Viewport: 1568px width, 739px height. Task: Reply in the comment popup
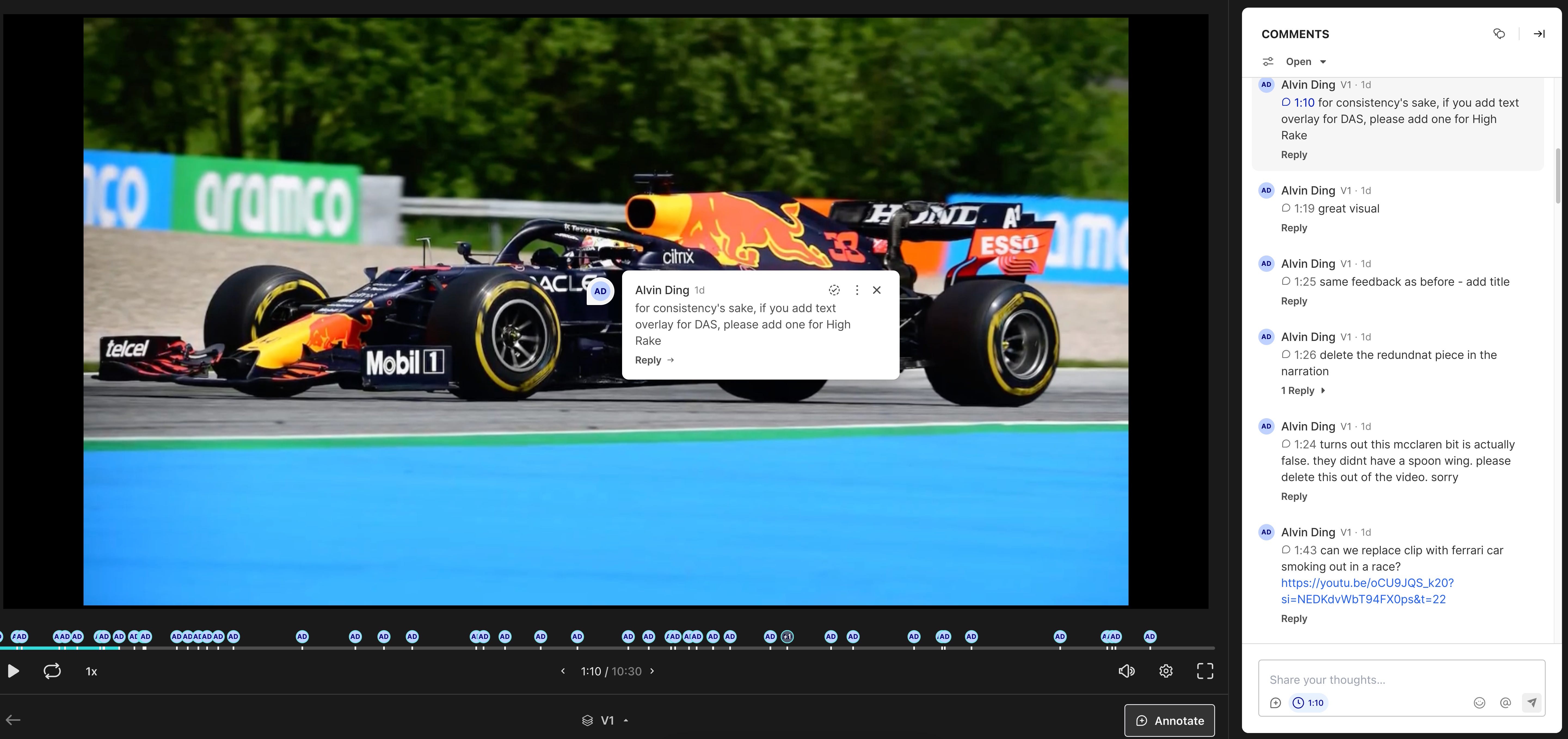tap(654, 360)
